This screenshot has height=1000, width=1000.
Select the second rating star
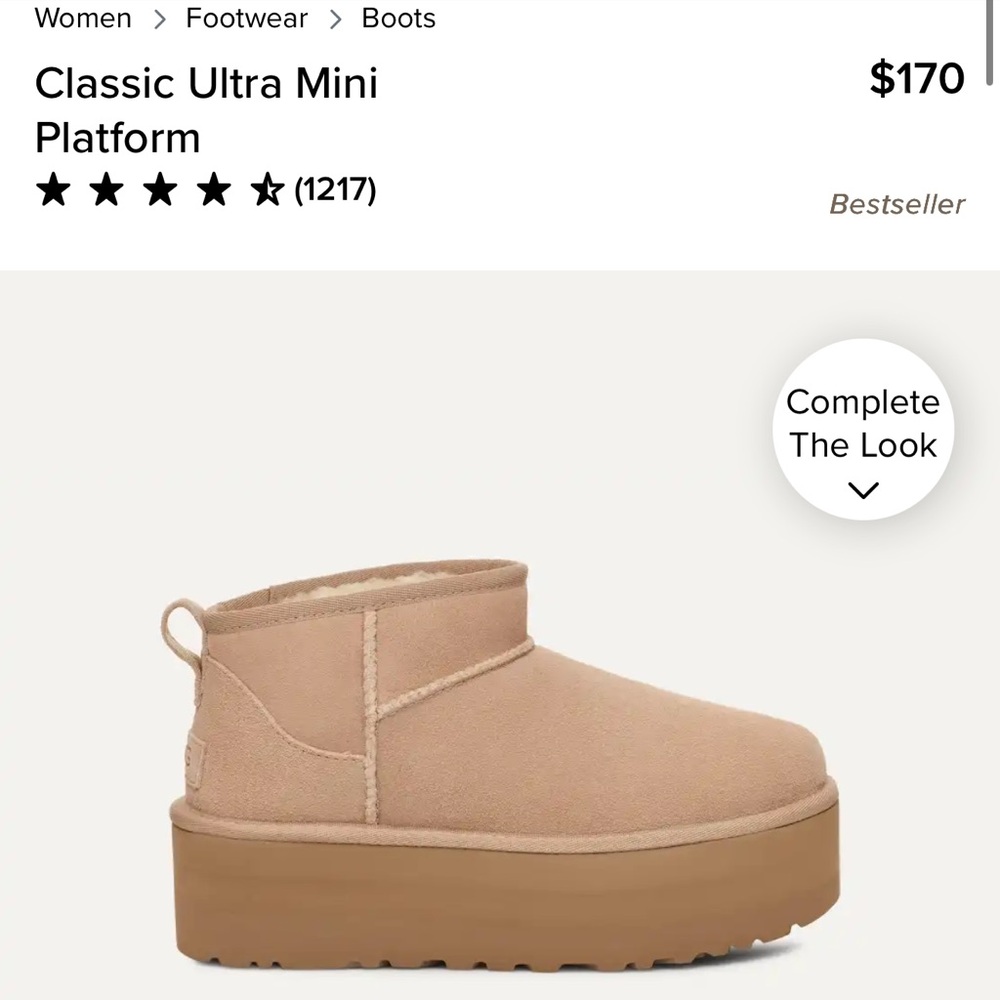click(107, 190)
